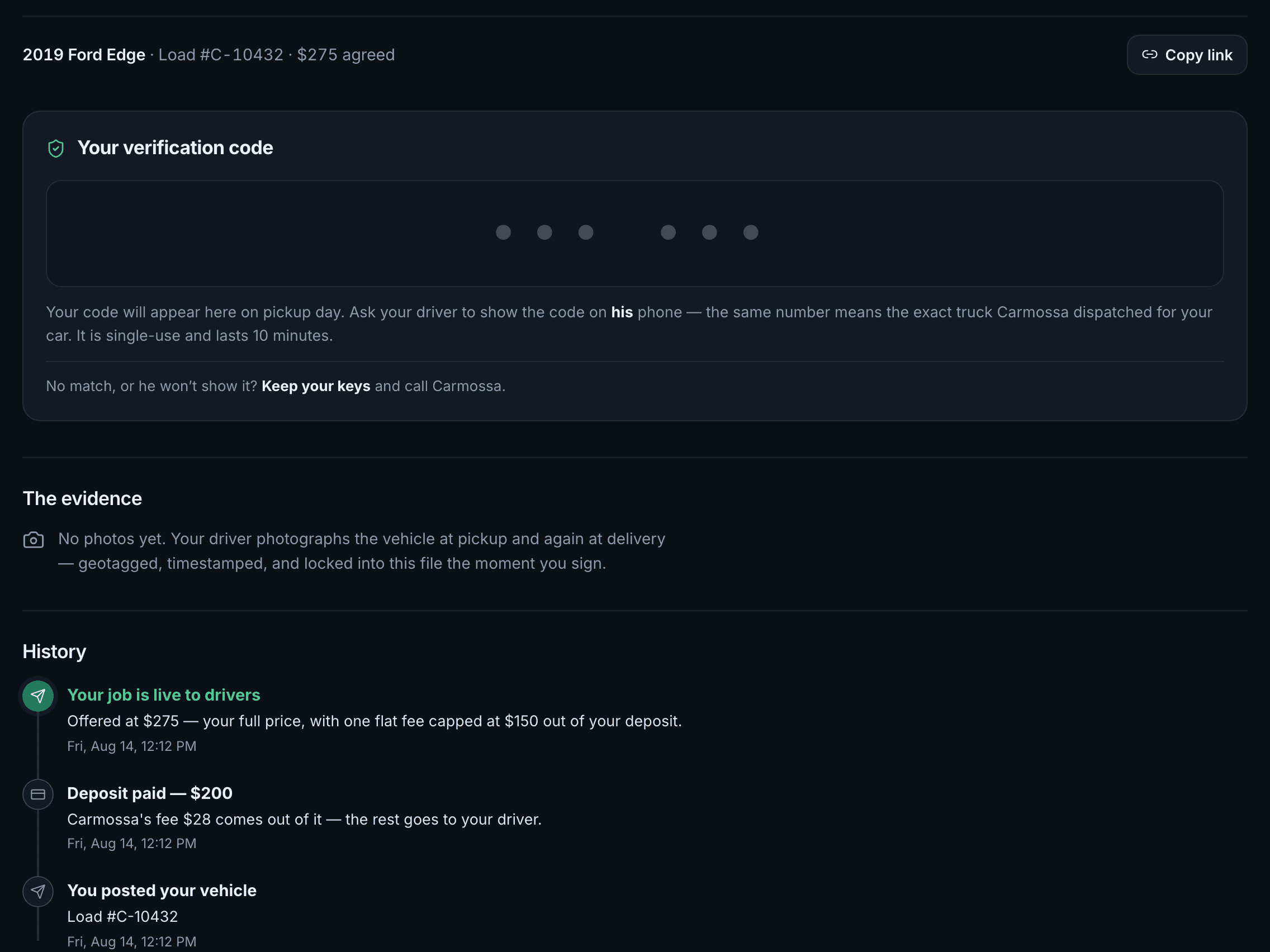Click Load #C-10432 in the header line
This screenshot has width=1270, height=952.
(x=220, y=55)
